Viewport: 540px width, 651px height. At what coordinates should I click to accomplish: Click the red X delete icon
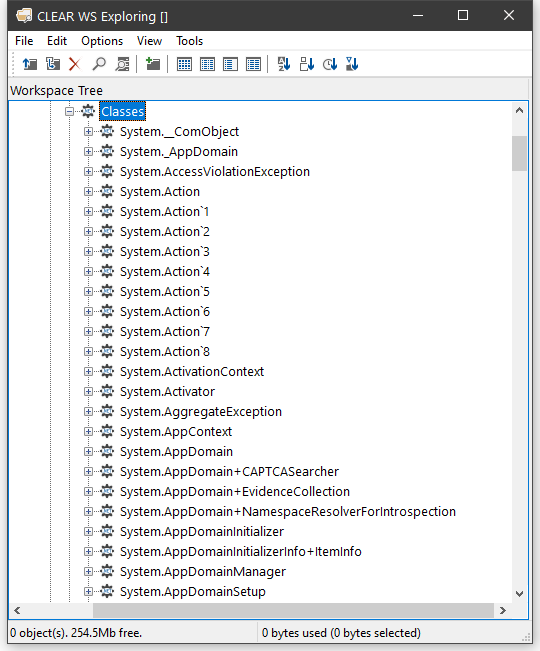[x=75, y=64]
